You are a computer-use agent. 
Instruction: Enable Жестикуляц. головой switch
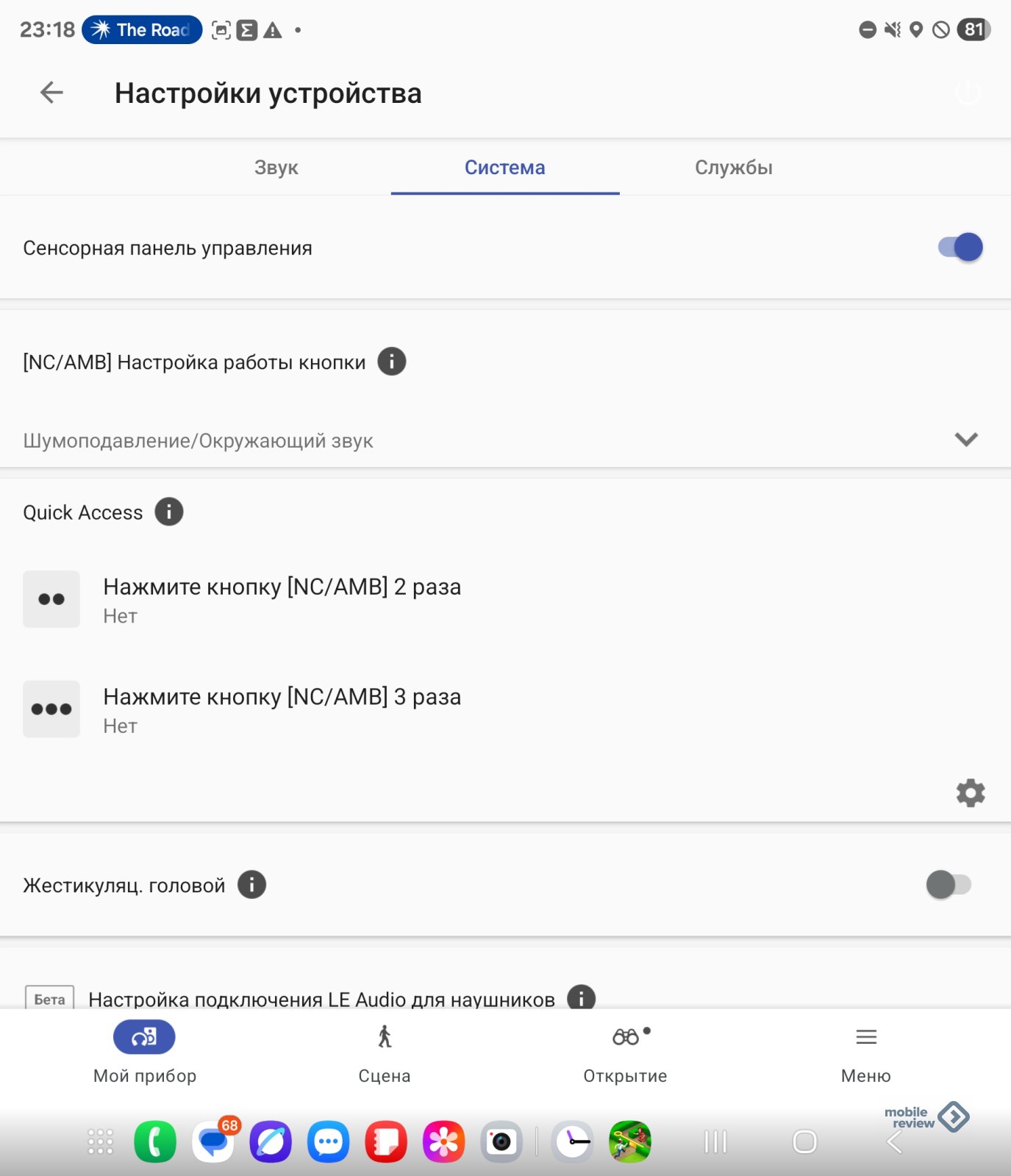point(949,884)
